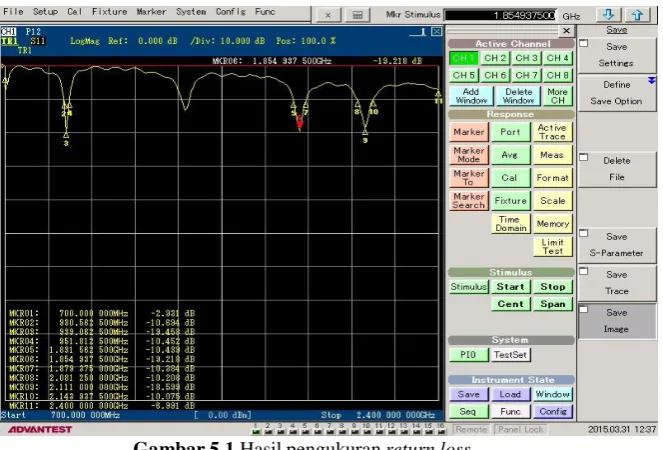663x450 pixels.
Task: Select the CH 1 green channel button
Action: [463, 58]
